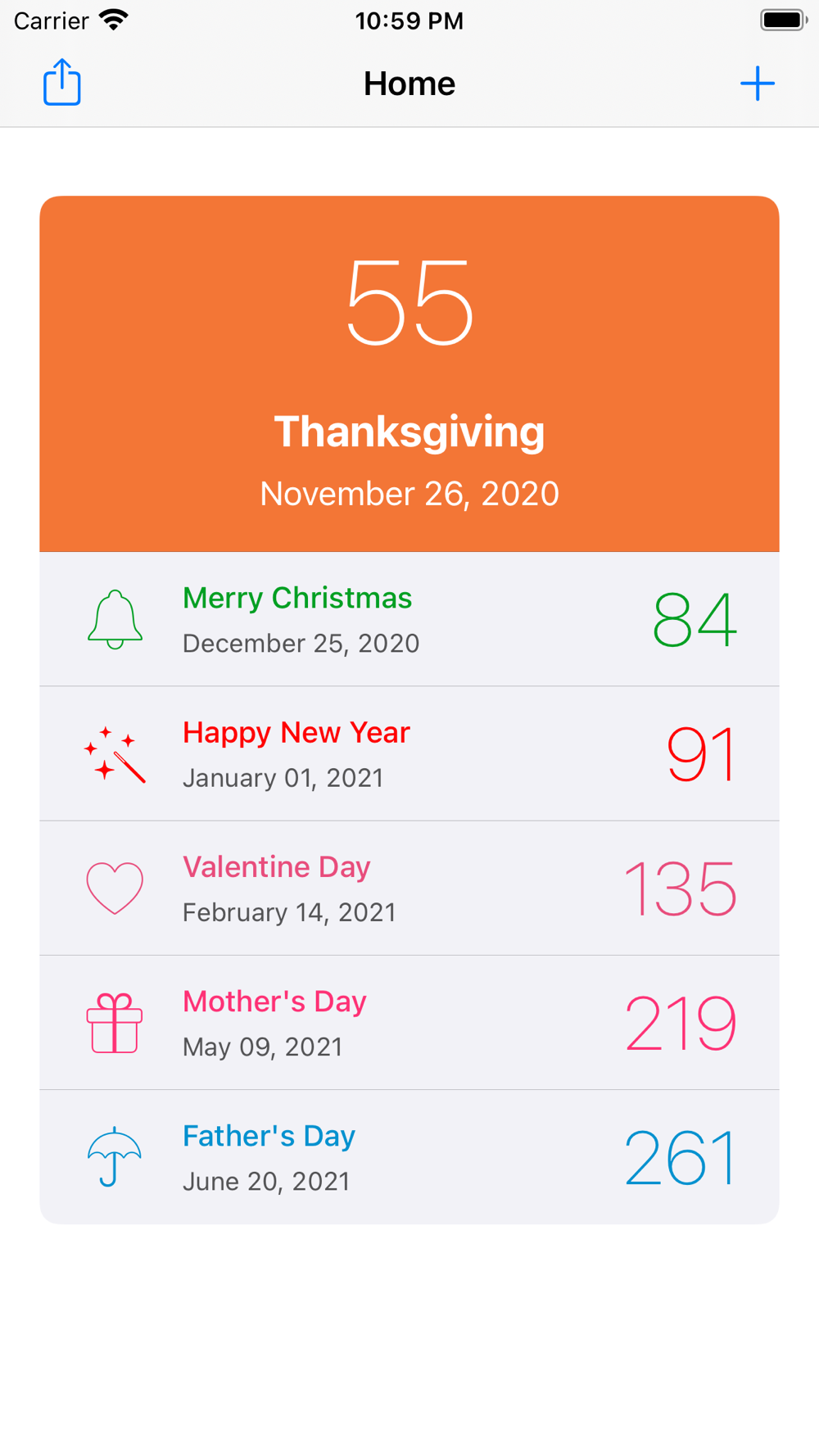Open the Father's Day event title

[269, 1136]
